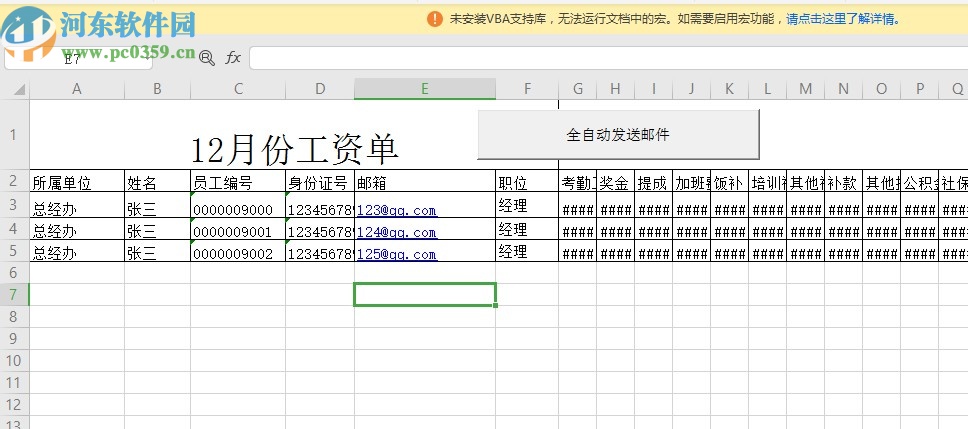Viewport: 968px width, 429px height.
Task: Select row 3 header
Action: [x=14, y=205]
